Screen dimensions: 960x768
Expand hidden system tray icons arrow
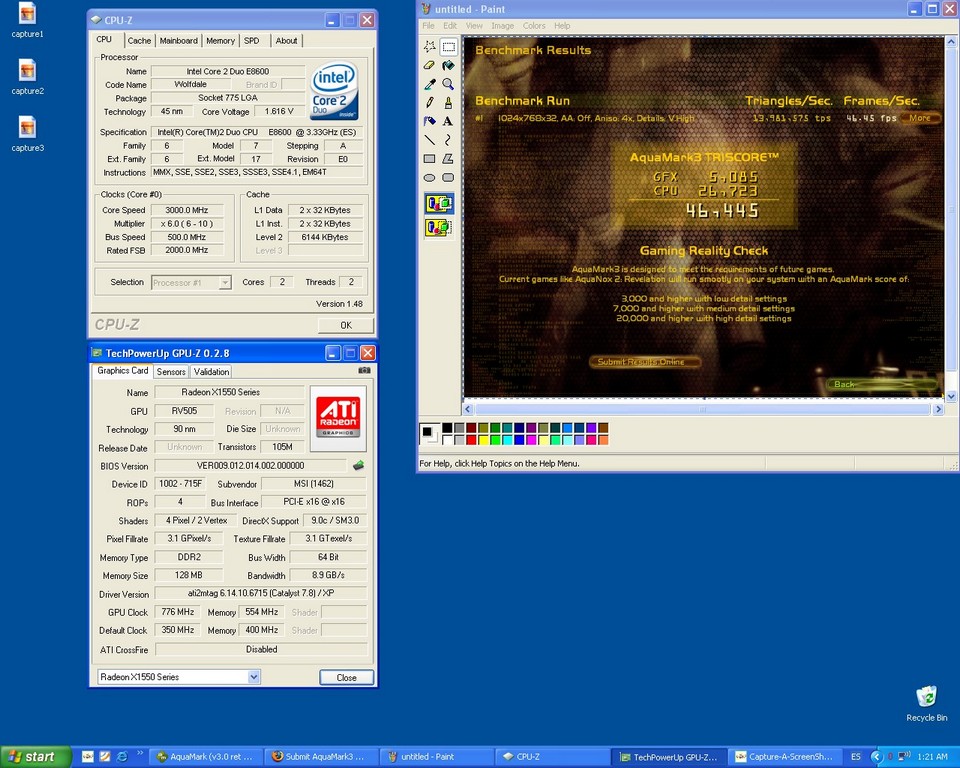point(877,757)
